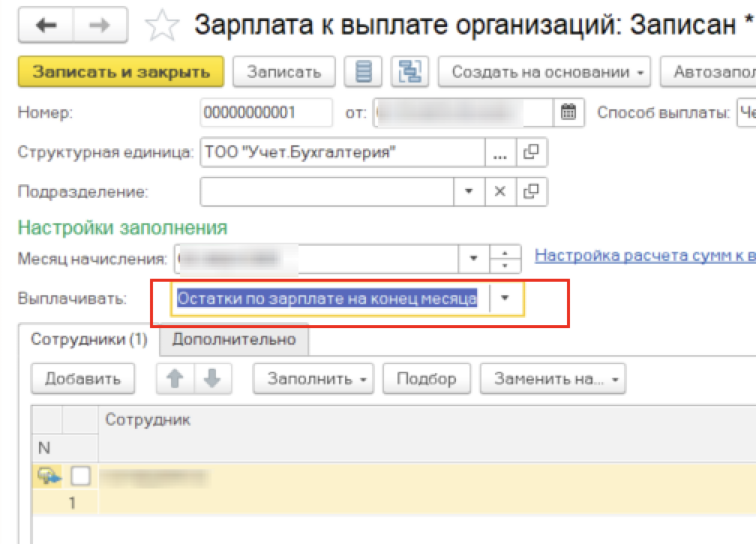This screenshot has height=544, width=756.
Task: Select the Сотрудники (1) tab
Action: click(x=89, y=340)
